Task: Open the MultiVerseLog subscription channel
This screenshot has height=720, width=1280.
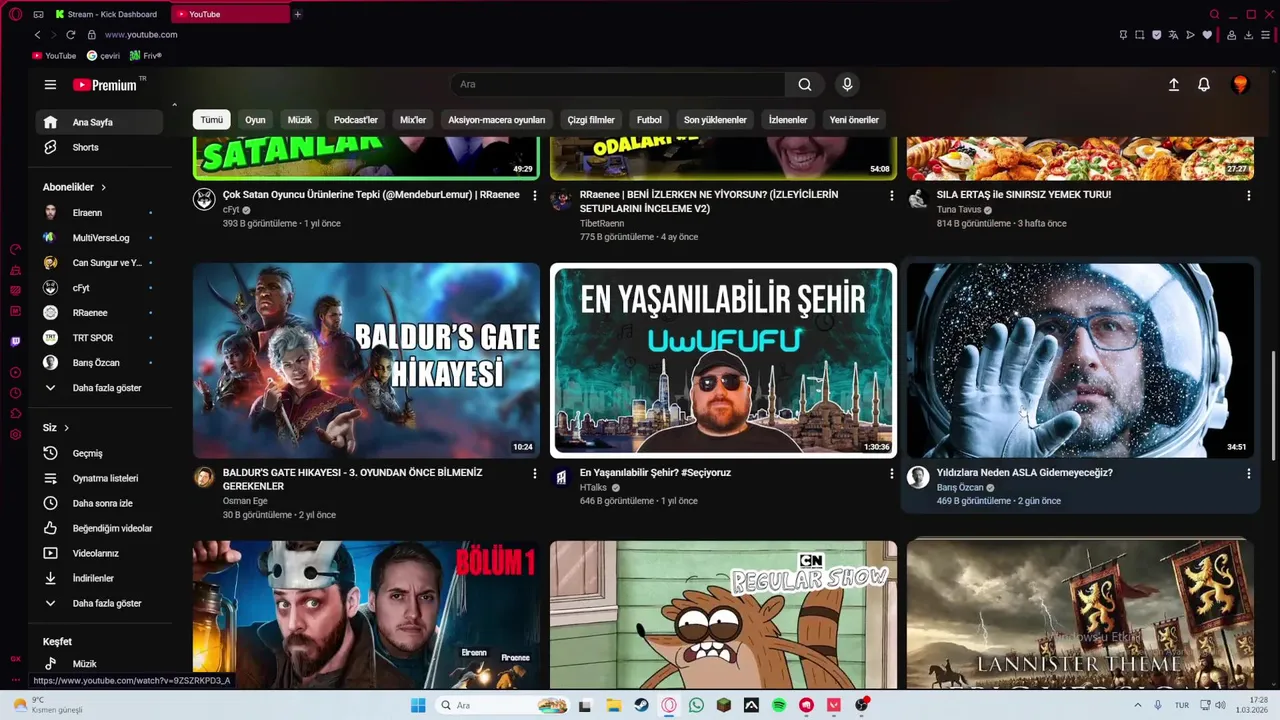Action: (99, 238)
